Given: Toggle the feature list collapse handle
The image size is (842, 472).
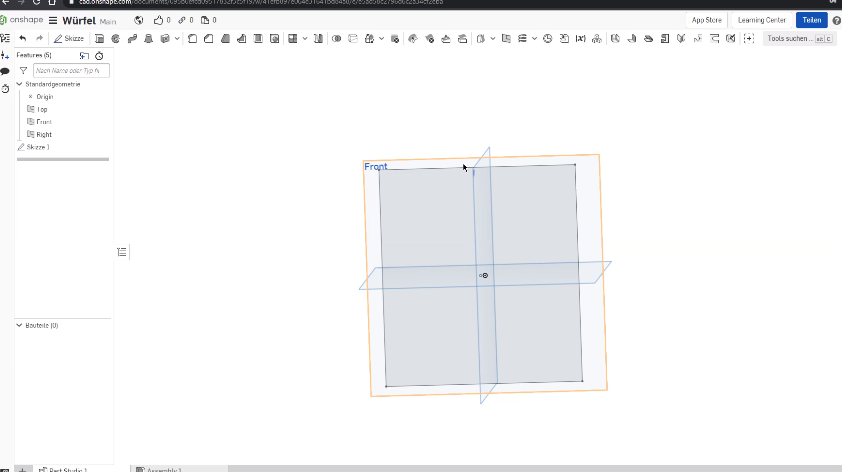Looking at the screenshot, I should click(122, 252).
